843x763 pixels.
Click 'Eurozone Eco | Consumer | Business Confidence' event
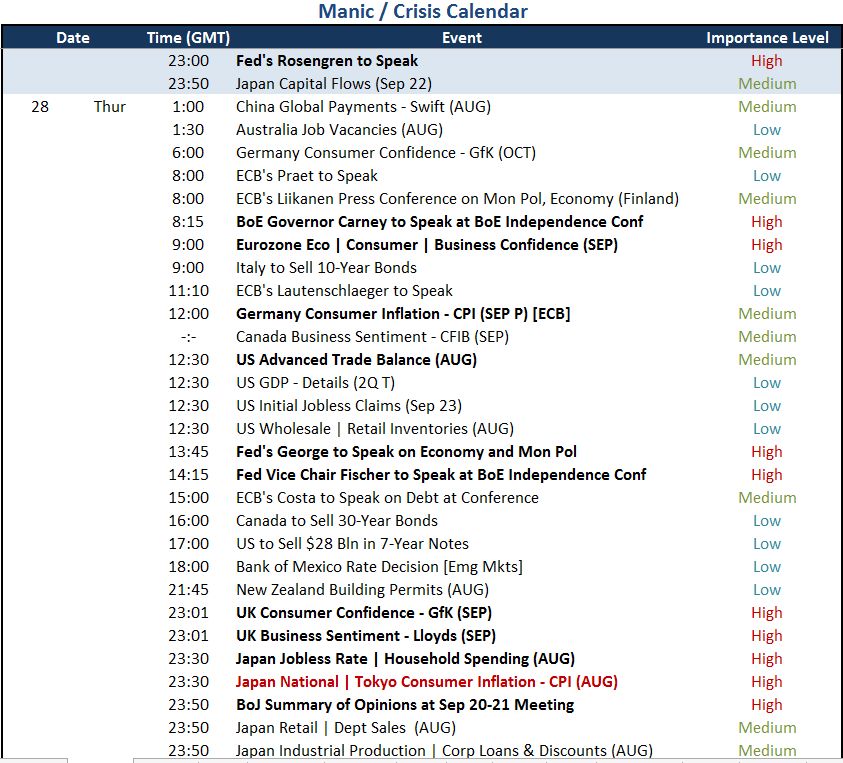click(x=427, y=245)
